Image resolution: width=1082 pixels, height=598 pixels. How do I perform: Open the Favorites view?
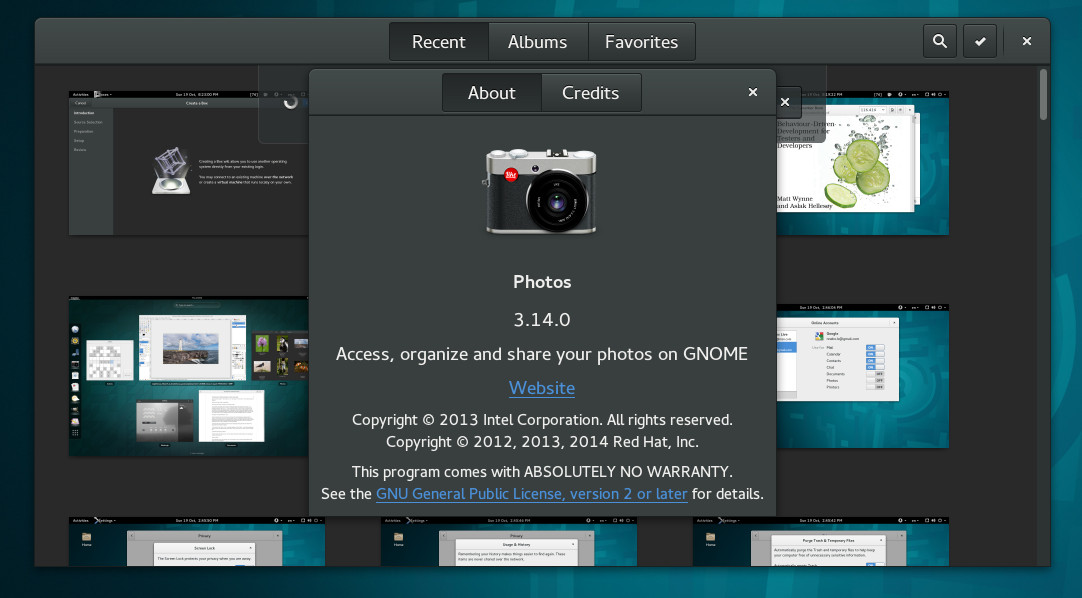click(641, 41)
